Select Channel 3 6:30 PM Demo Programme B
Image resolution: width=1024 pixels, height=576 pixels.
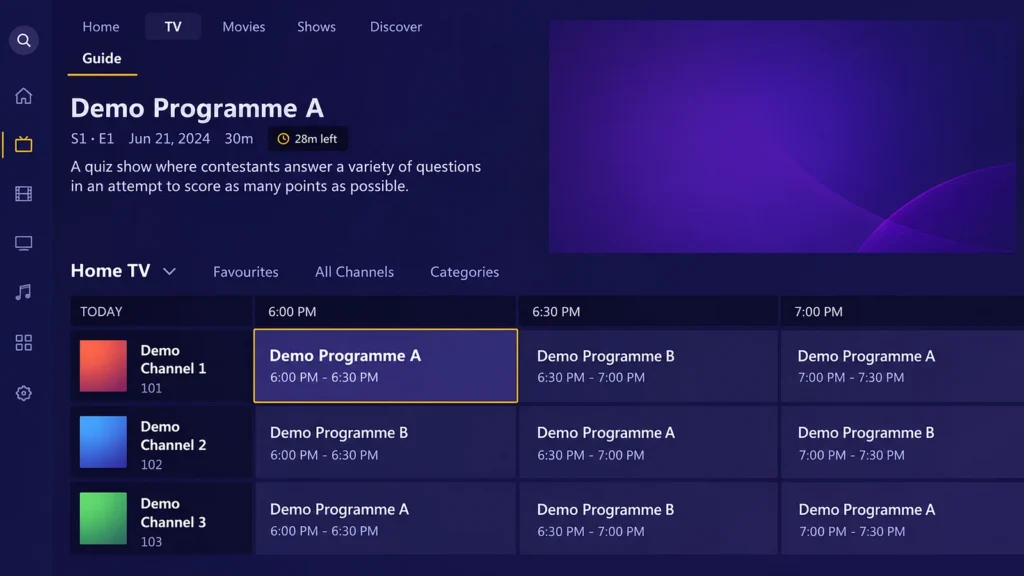tap(648, 519)
